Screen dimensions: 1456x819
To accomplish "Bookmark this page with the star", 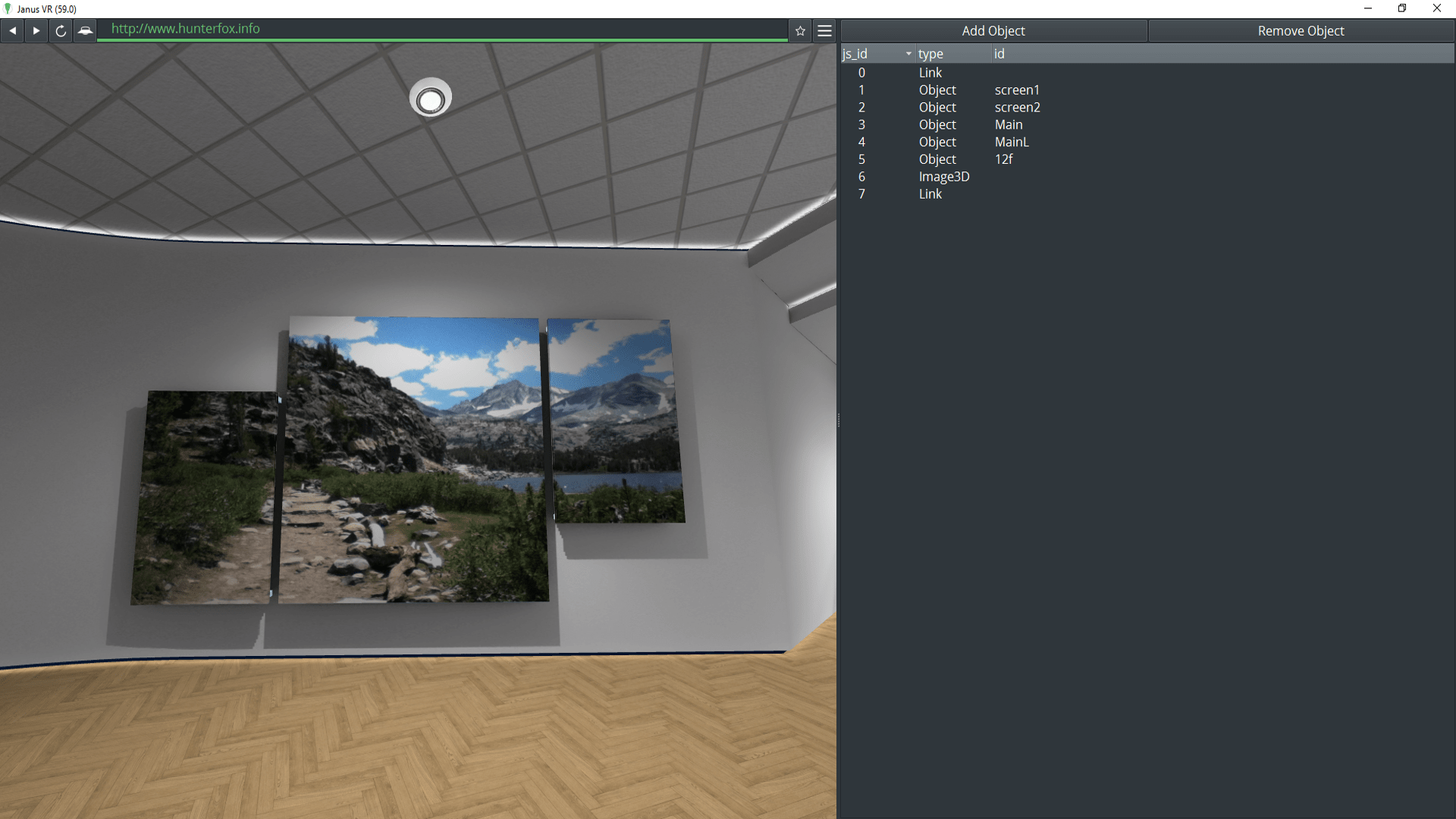I will coord(800,31).
